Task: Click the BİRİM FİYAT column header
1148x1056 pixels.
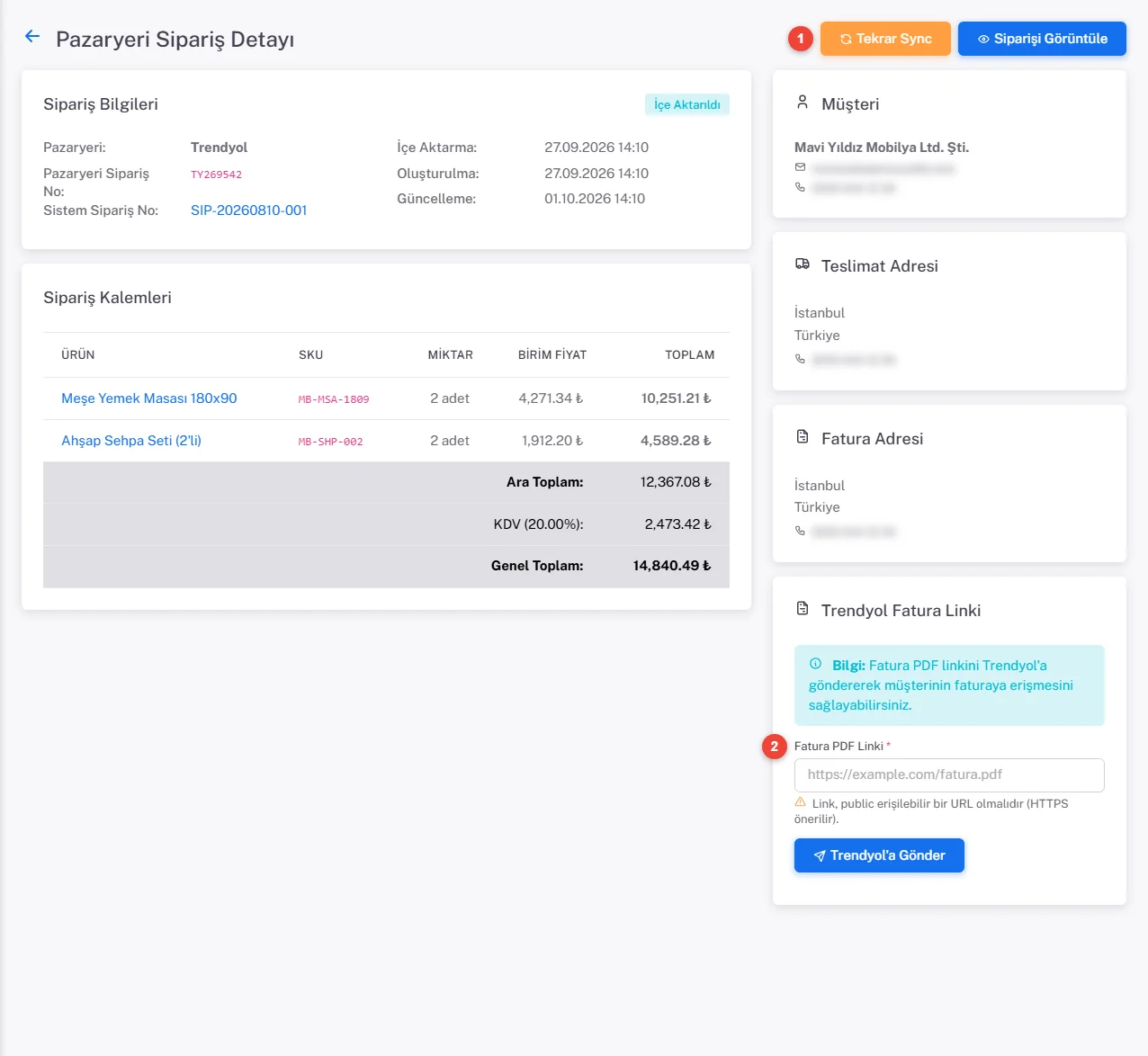Action: pyautogui.click(x=552, y=355)
